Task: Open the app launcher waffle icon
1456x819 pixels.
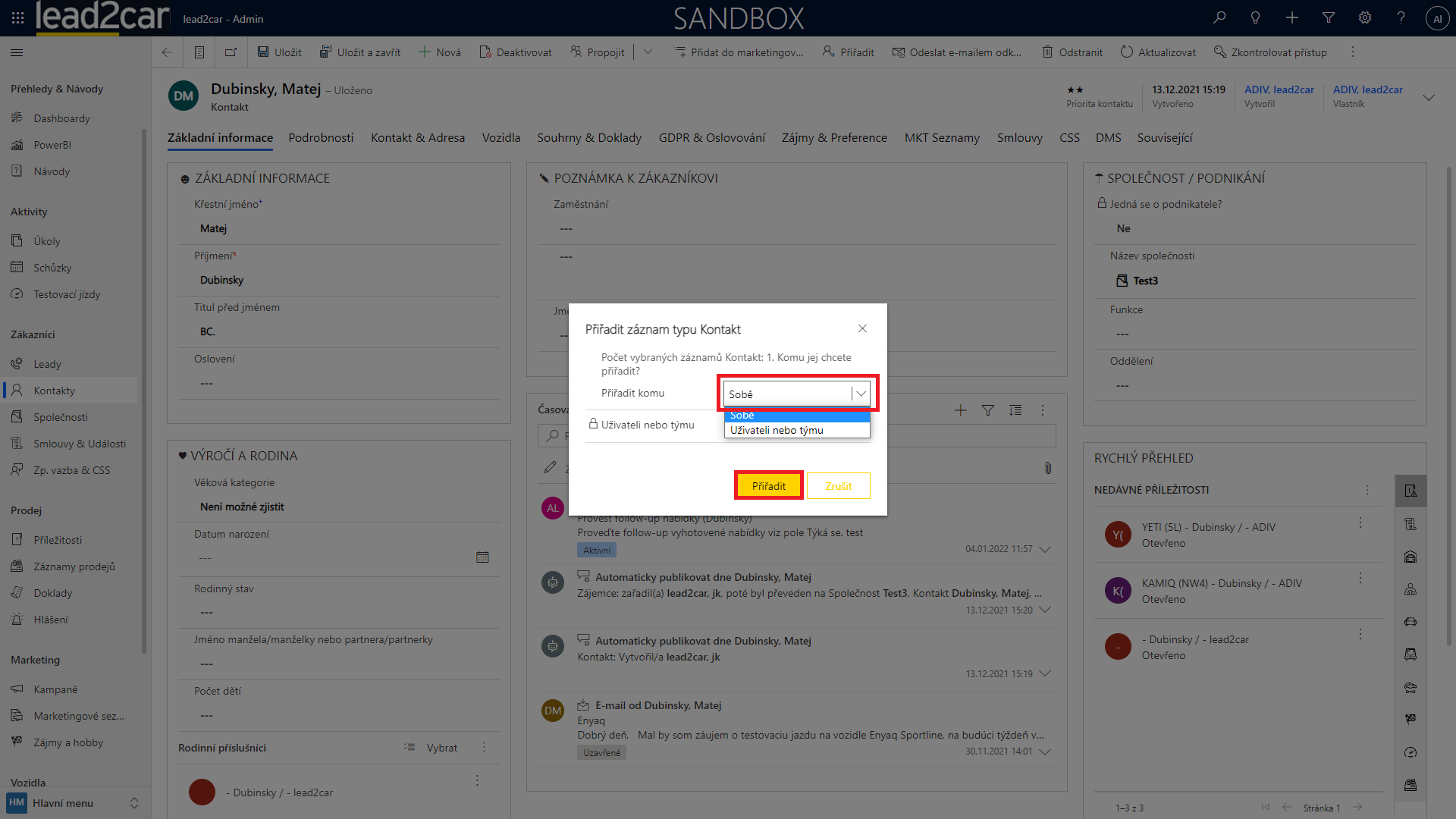Action: tap(17, 17)
